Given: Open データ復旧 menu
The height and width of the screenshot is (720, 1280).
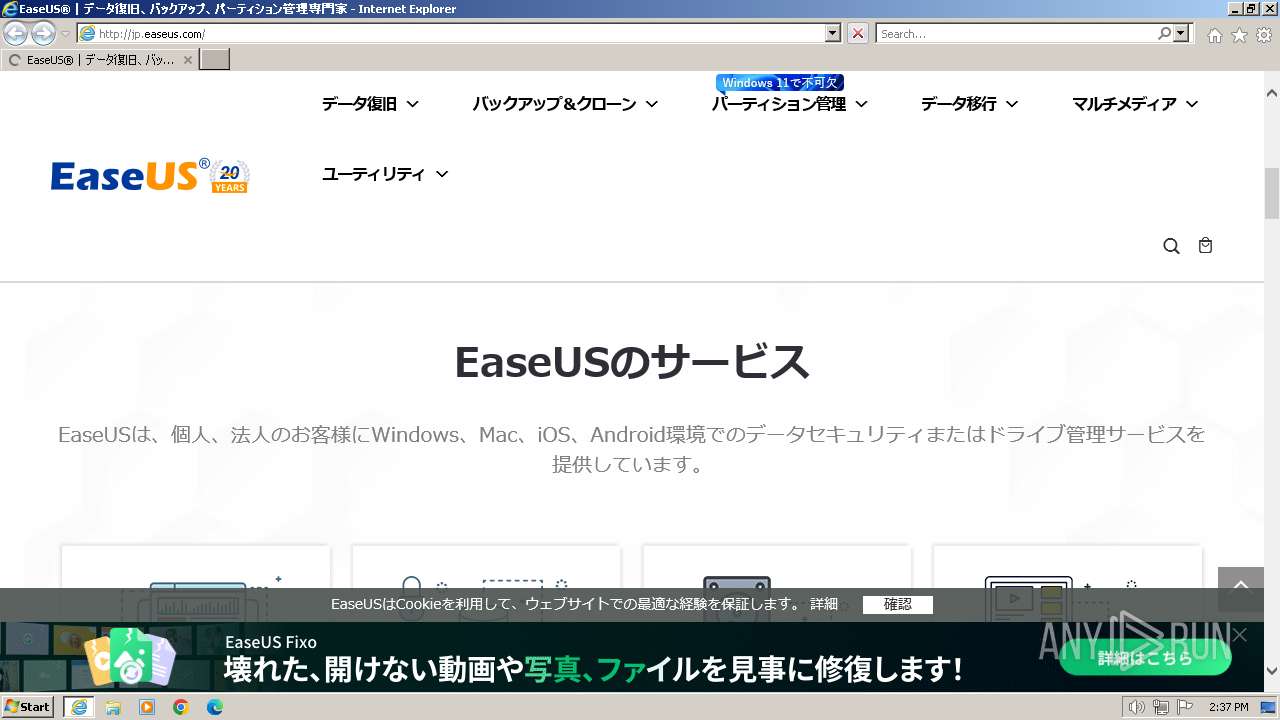Looking at the screenshot, I should 370,104.
